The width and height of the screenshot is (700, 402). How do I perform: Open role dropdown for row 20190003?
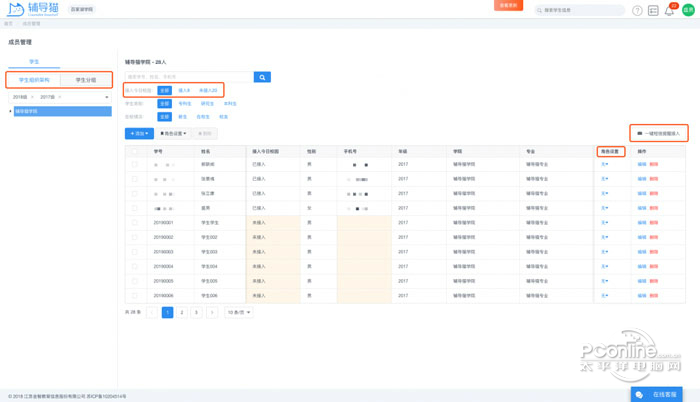[604, 252]
